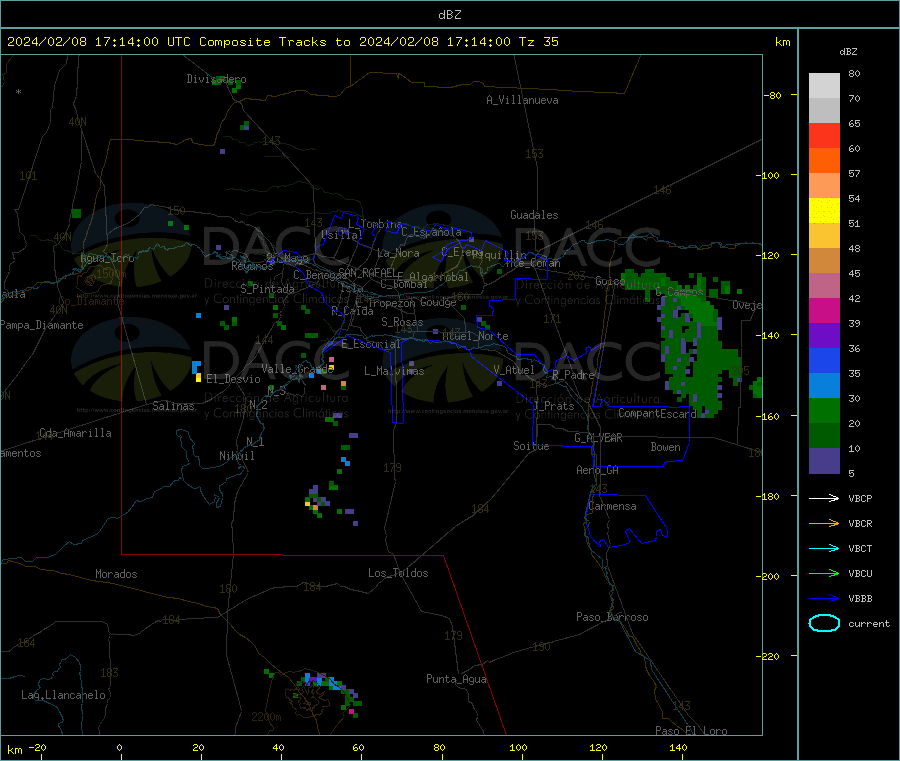The height and width of the screenshot is (761, 900).
Task: Select the blue swatch between 36 and 35
Action: pyautogui.click(x=824, y=360)
